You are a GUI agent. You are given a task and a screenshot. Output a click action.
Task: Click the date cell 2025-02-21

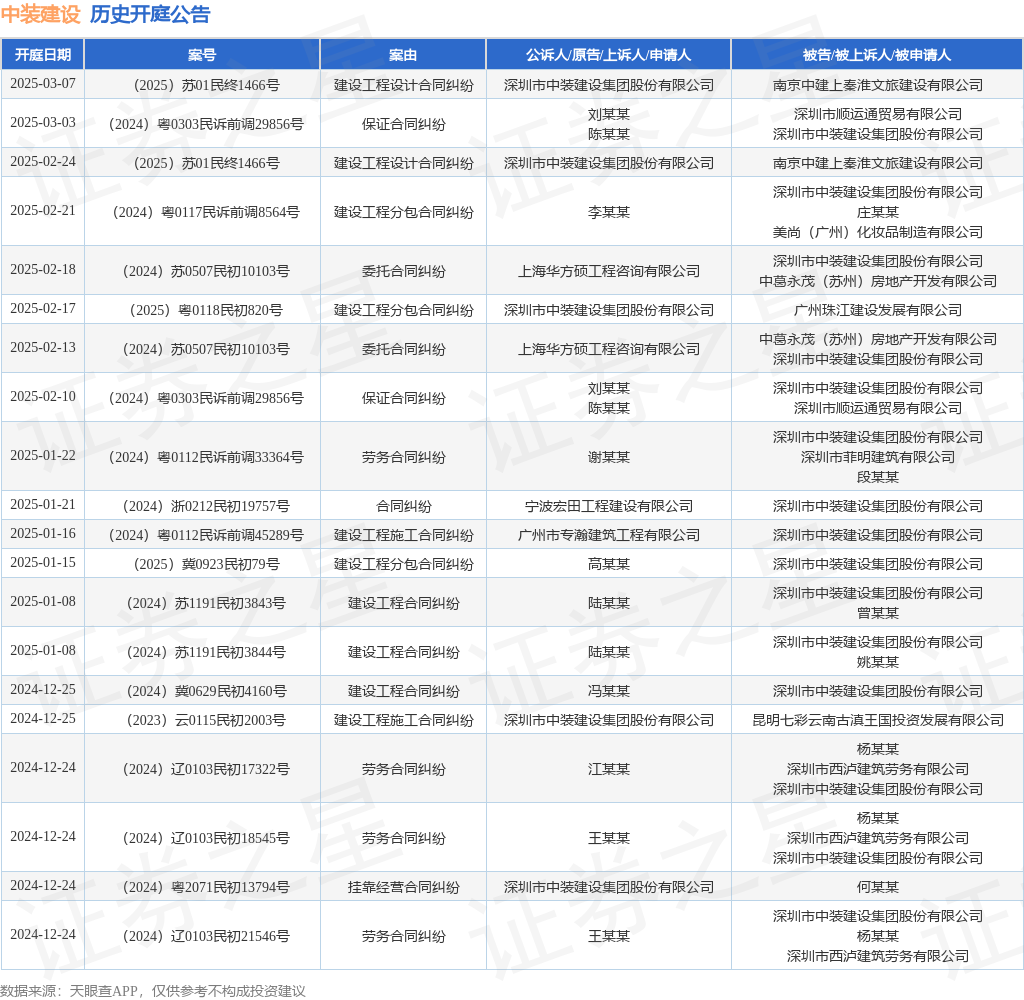[42, 210]
